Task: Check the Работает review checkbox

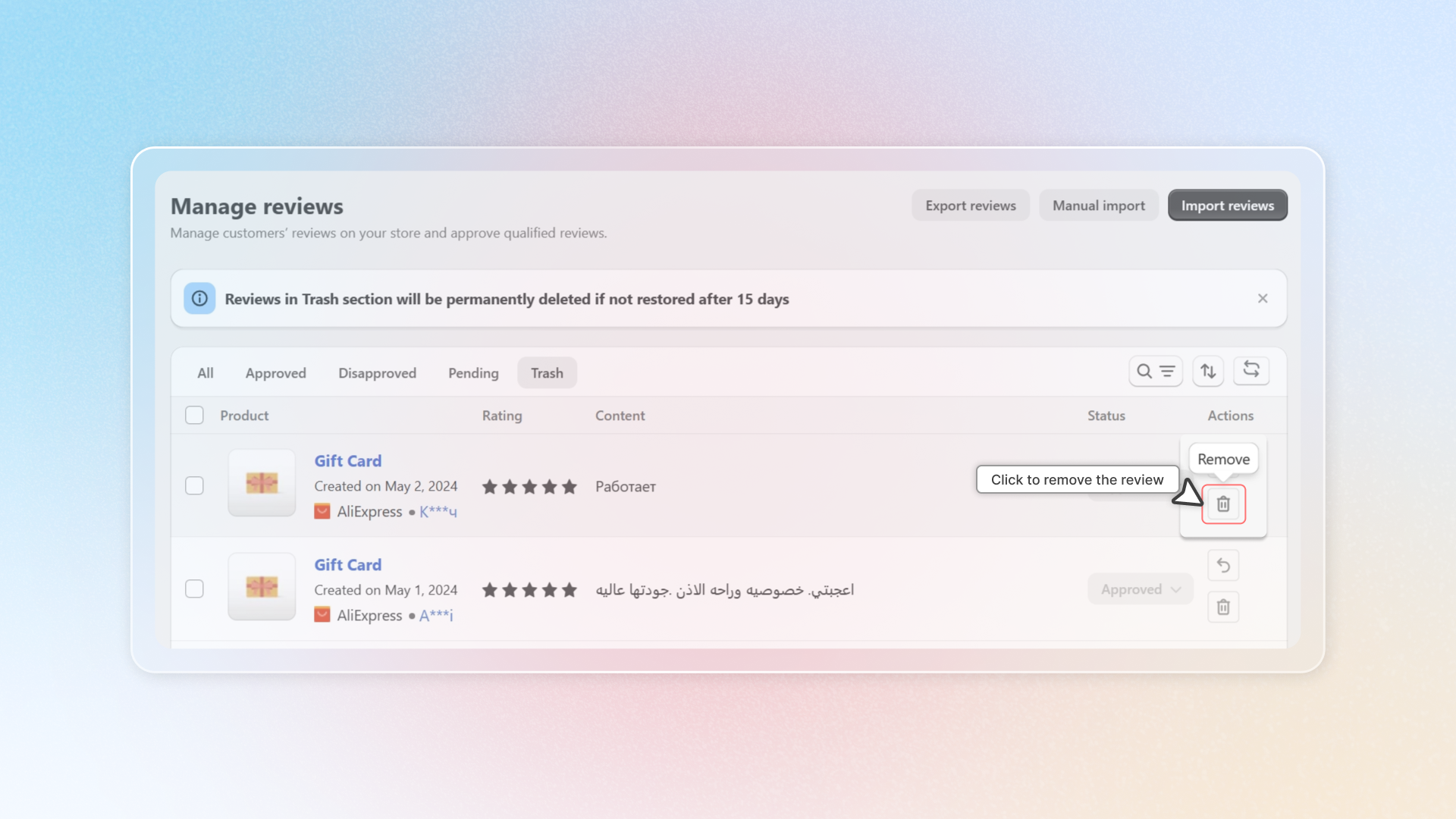Action: pyautogui.click(x=194, y=486)
